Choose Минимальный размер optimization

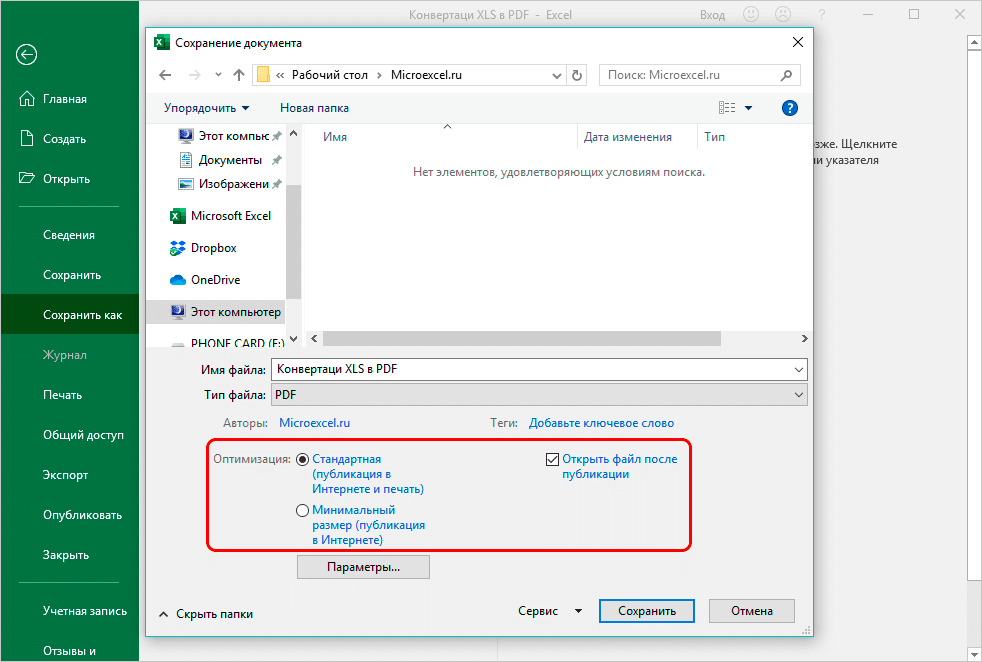click(x=302, y=510)
